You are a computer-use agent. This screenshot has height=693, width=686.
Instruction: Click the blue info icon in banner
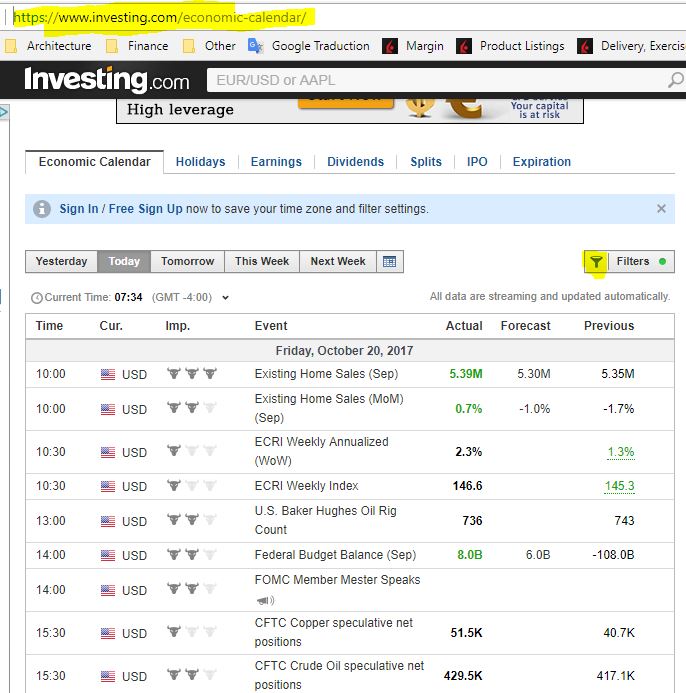(x=42, y=209)
